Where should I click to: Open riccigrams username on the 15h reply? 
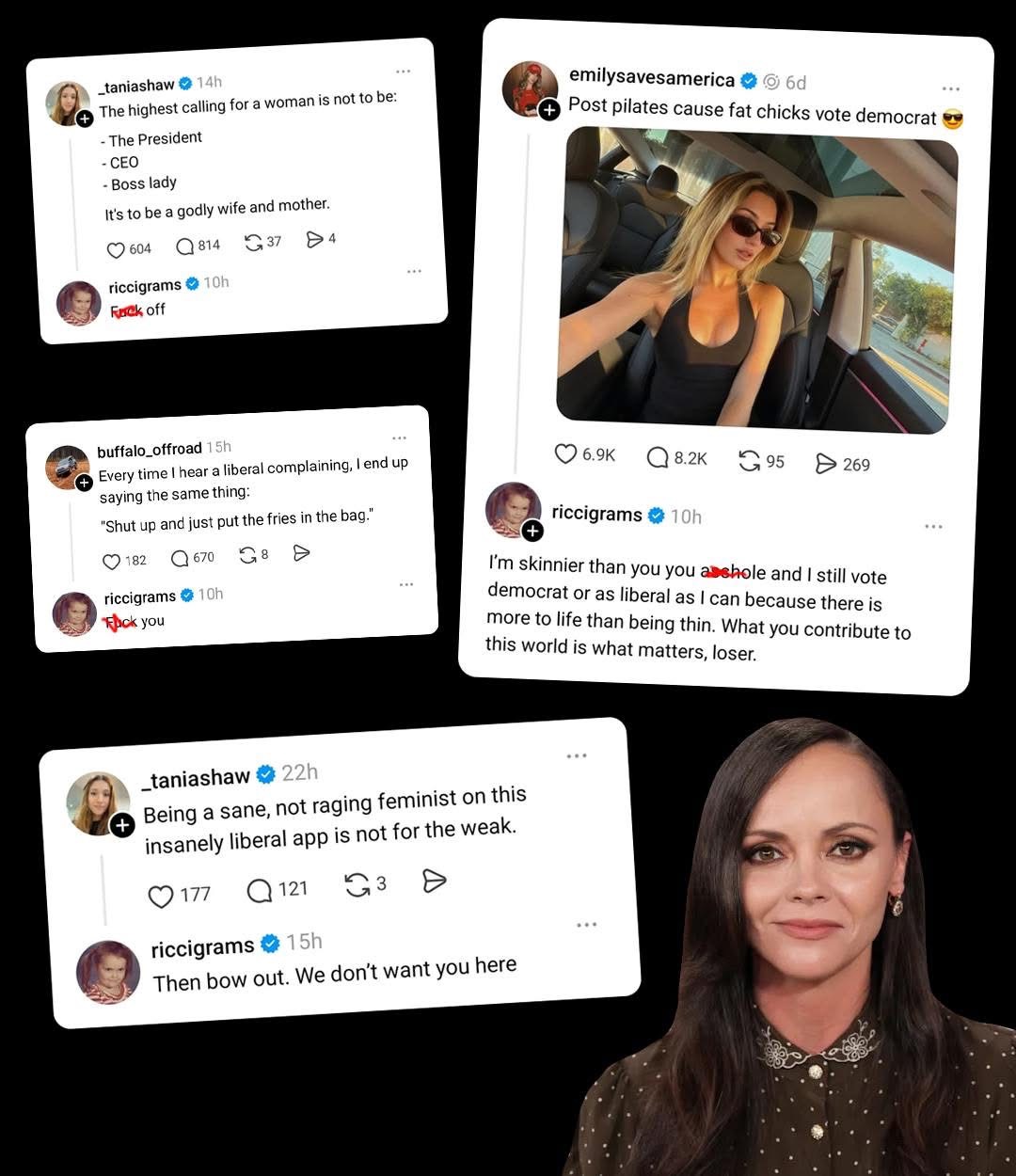[202, 947]
